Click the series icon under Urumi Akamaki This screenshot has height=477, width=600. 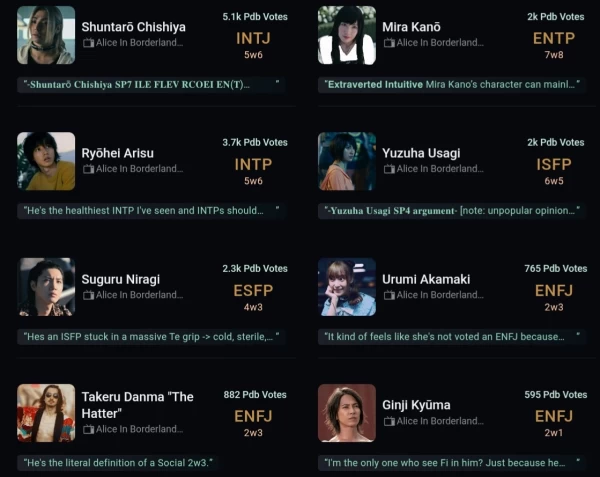coord(389,296)
